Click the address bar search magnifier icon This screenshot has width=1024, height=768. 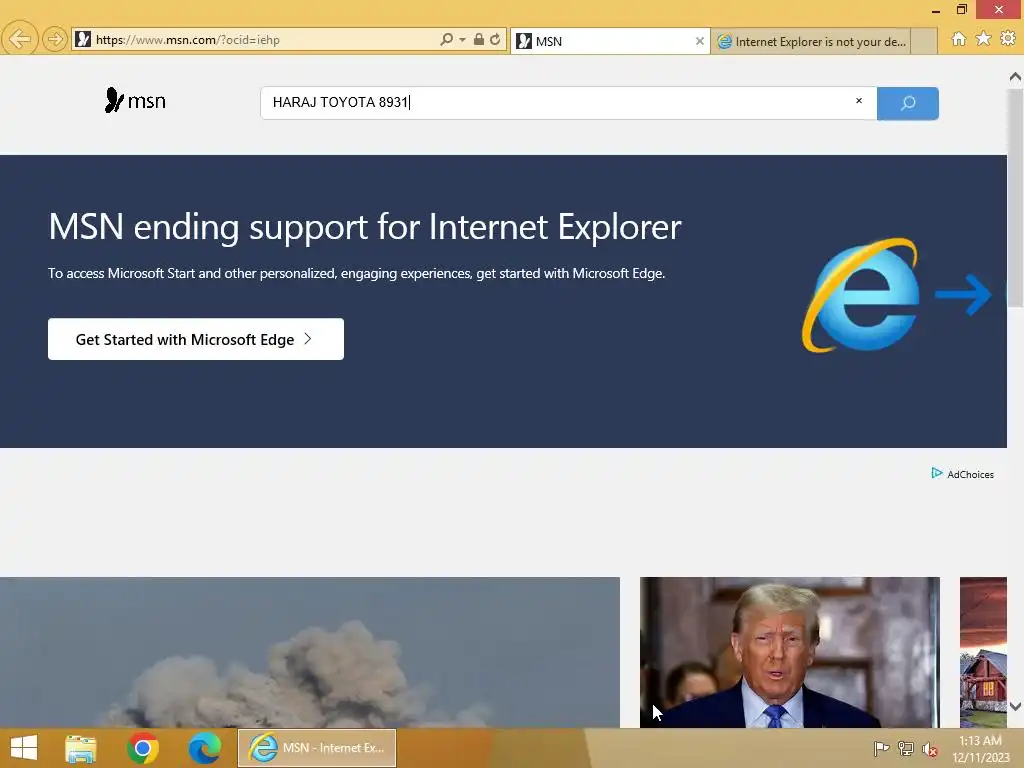click(x=447, y=39)
